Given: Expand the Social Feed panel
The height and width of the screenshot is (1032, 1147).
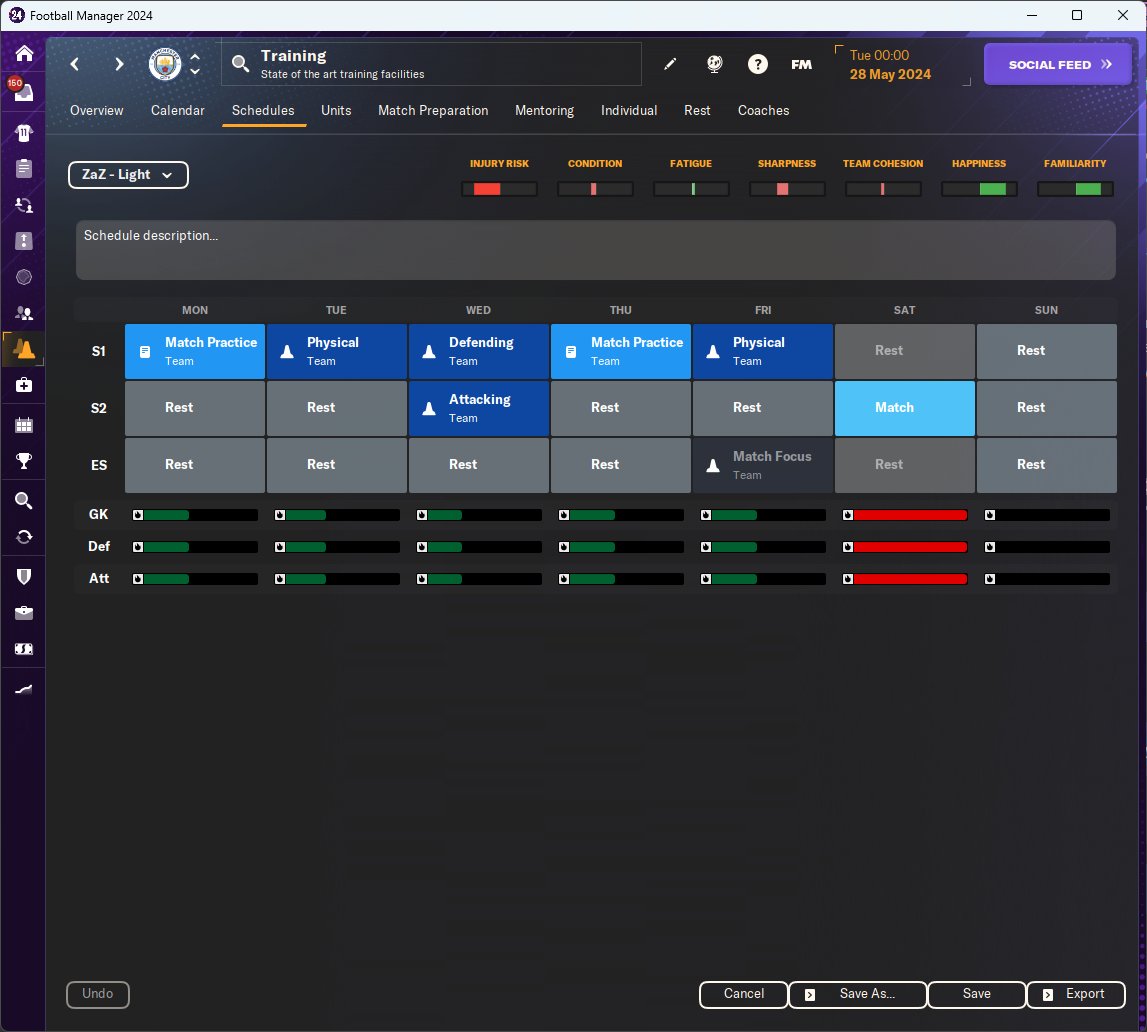Looking at the screenshot, I should point(1057,64).
